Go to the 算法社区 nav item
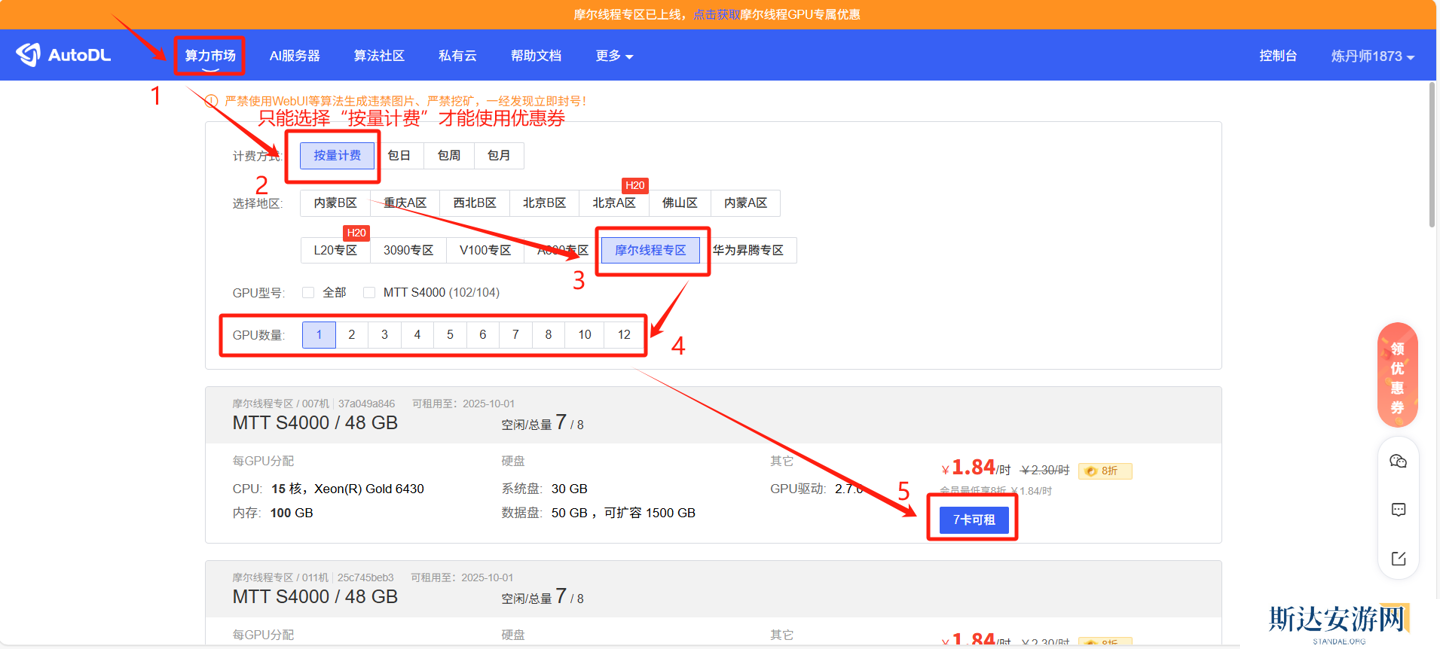 click(379, 56)
